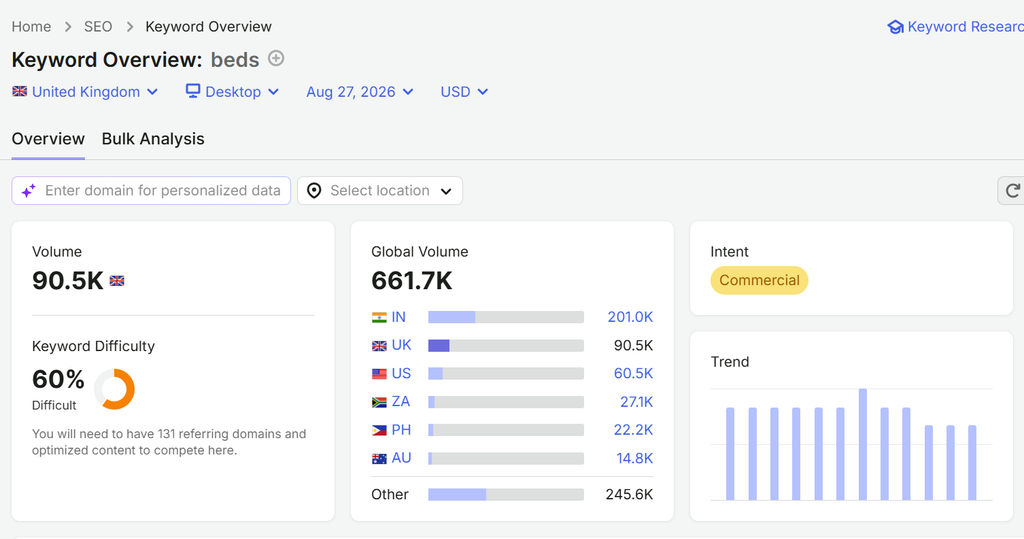1024x539 pixels.
Task: Click the Keyword Overview breadcrumb text
Action: tap(208, 27)
